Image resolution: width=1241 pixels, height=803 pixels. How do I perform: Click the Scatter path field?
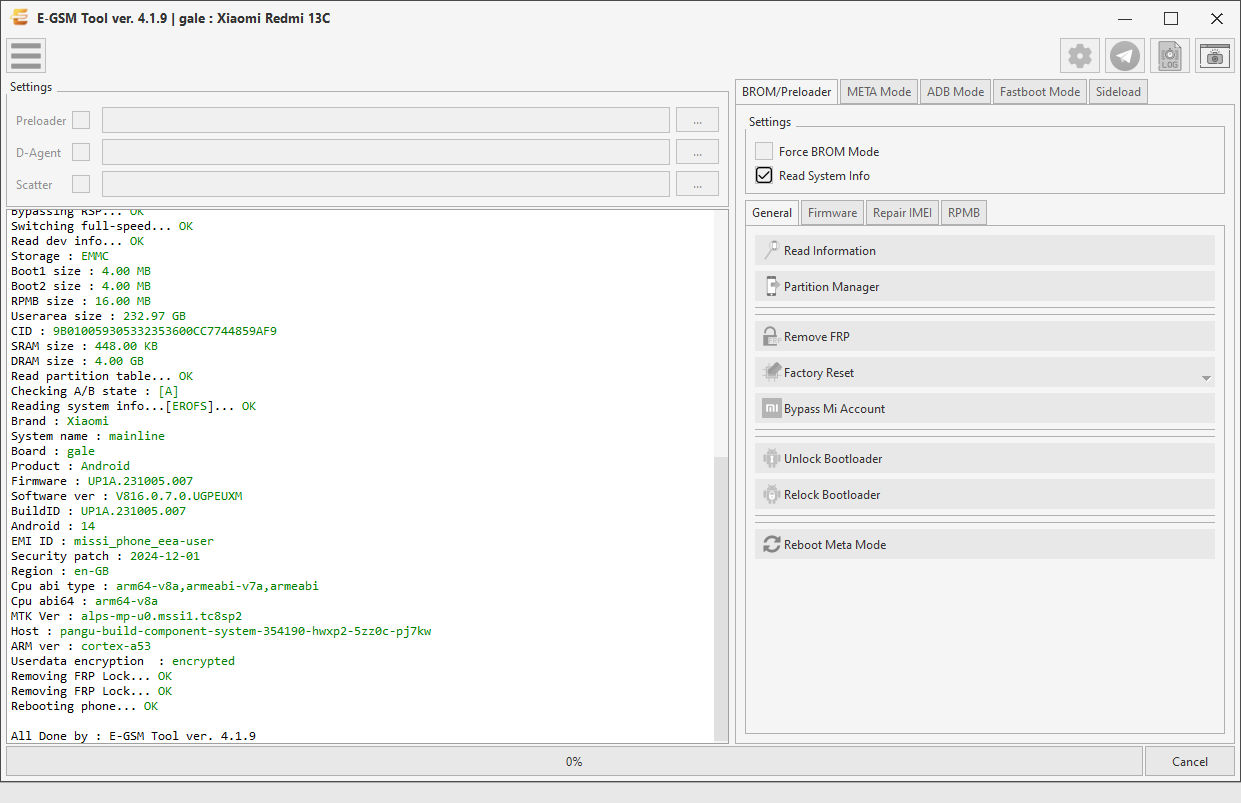click(x=386, y=184)
